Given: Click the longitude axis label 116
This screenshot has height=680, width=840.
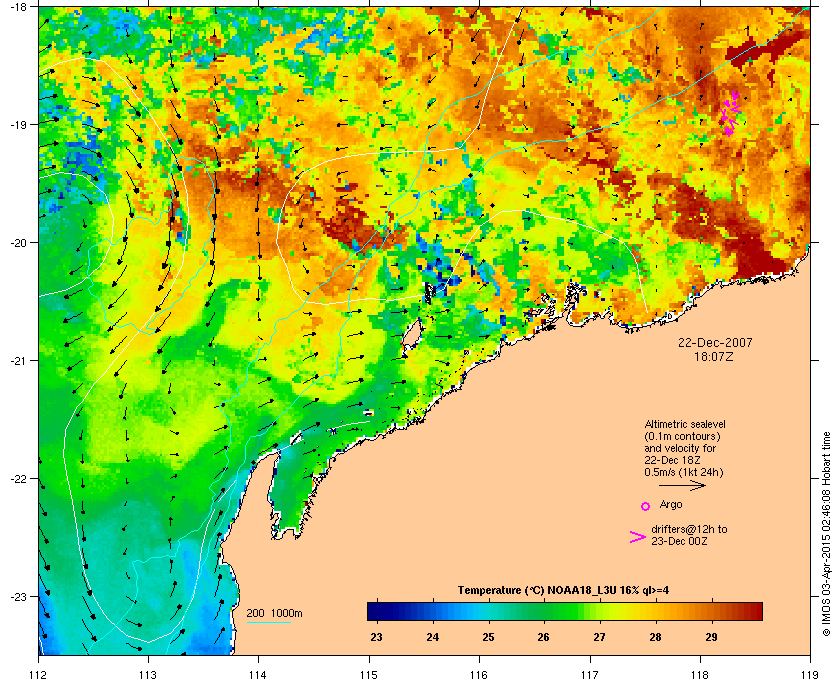Looking at the screenshot, I should pos(479,674).
